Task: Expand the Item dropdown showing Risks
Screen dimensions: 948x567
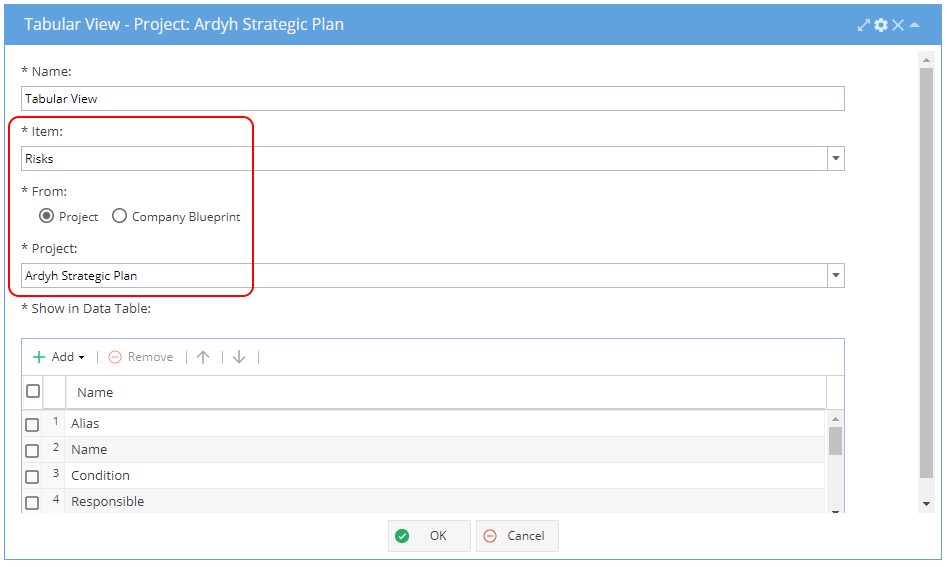Action: (836, 158)
